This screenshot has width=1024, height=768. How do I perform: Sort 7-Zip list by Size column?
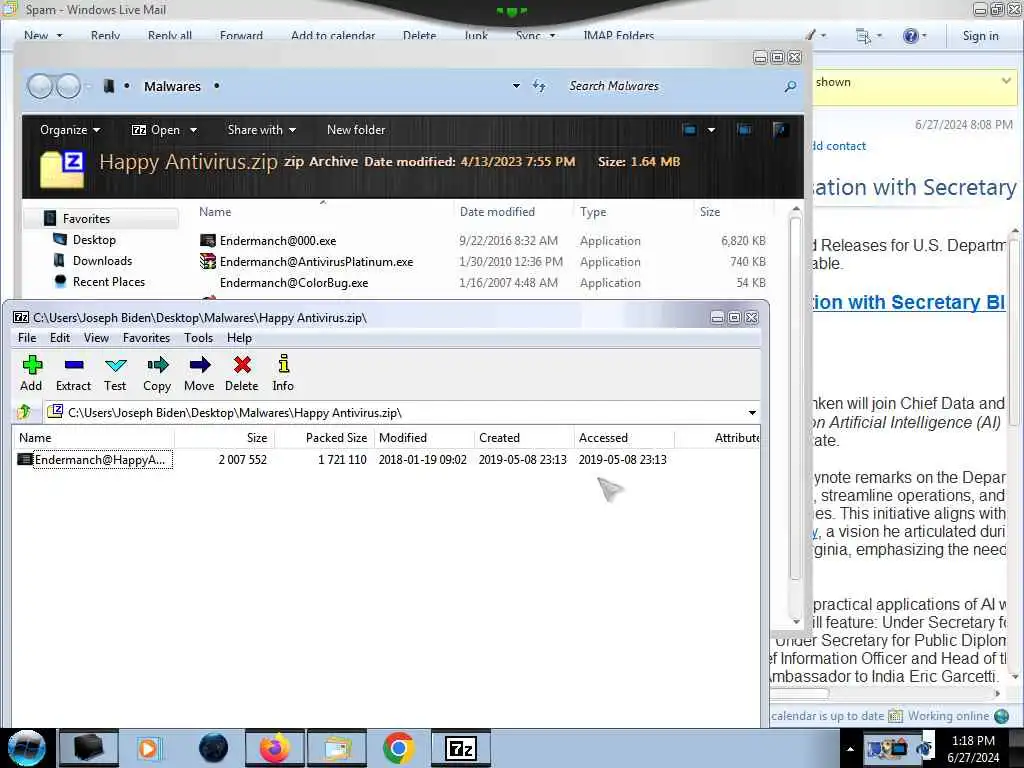pos(225,438)
